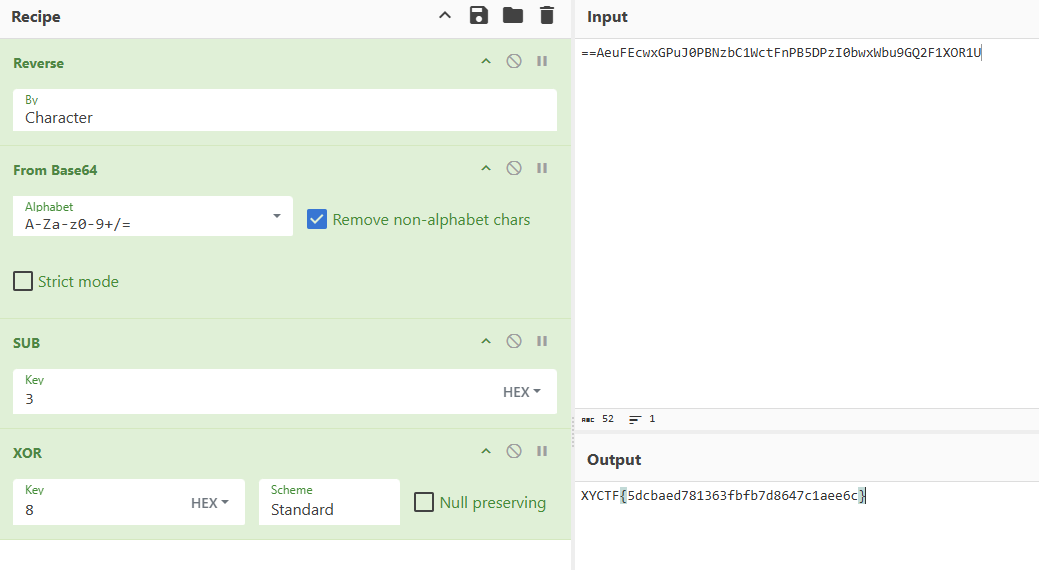The image size is (1039, 570).
Task: Collapse the recipe pane using the top chevron
Action: tap(446, 15)
